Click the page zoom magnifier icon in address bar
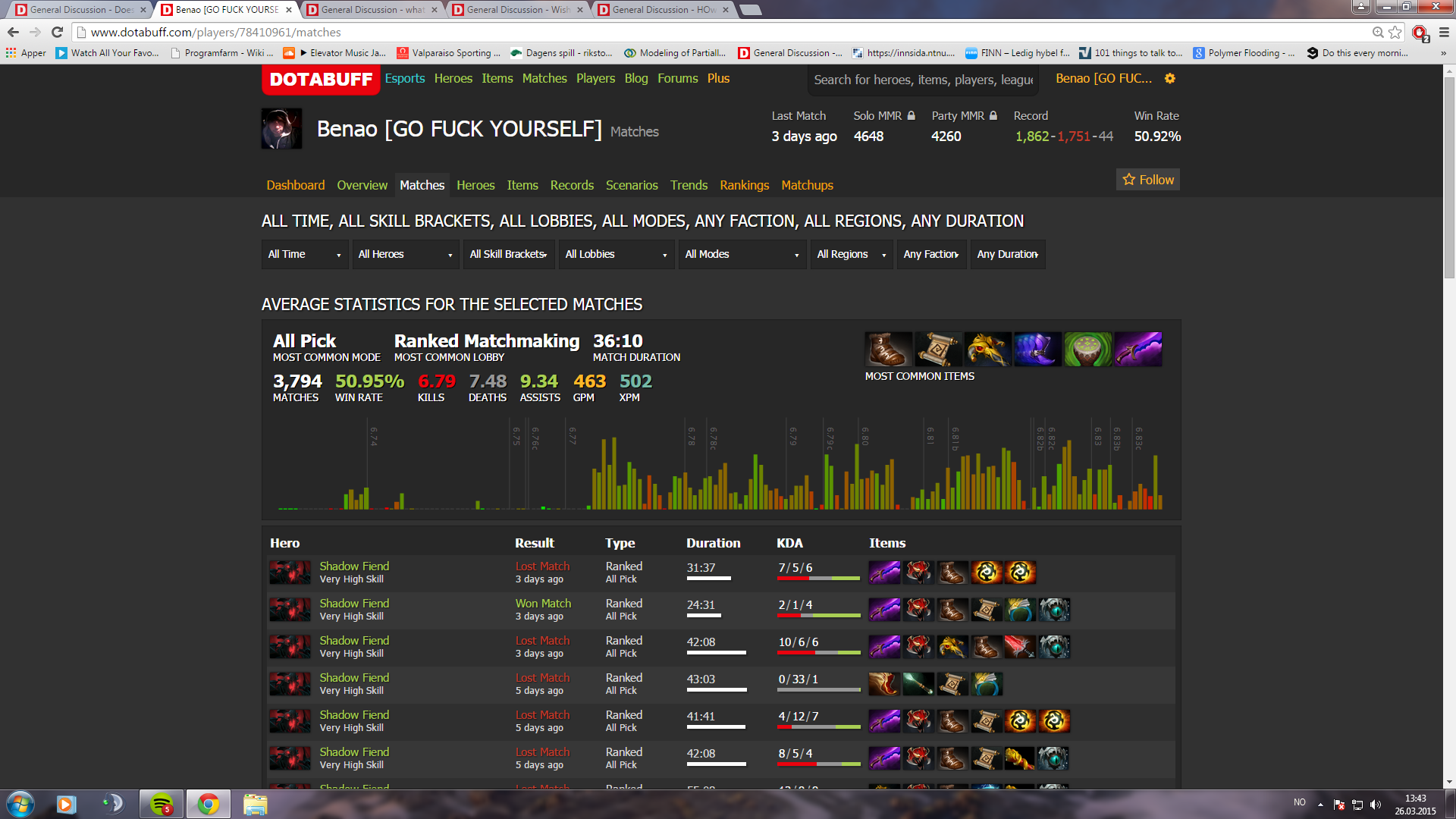 click(1378, 32)
